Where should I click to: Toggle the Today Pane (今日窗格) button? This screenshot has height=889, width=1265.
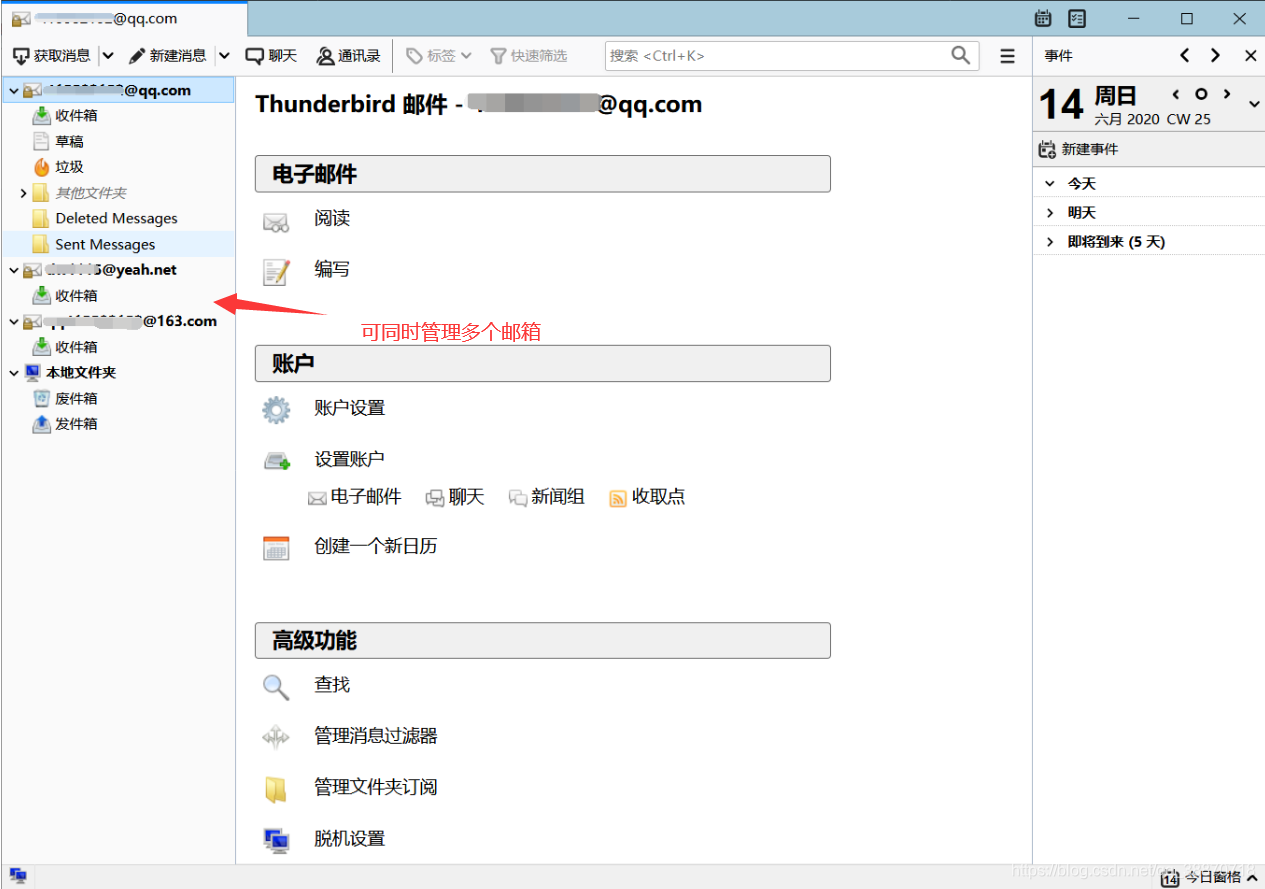pos(1209,877)
